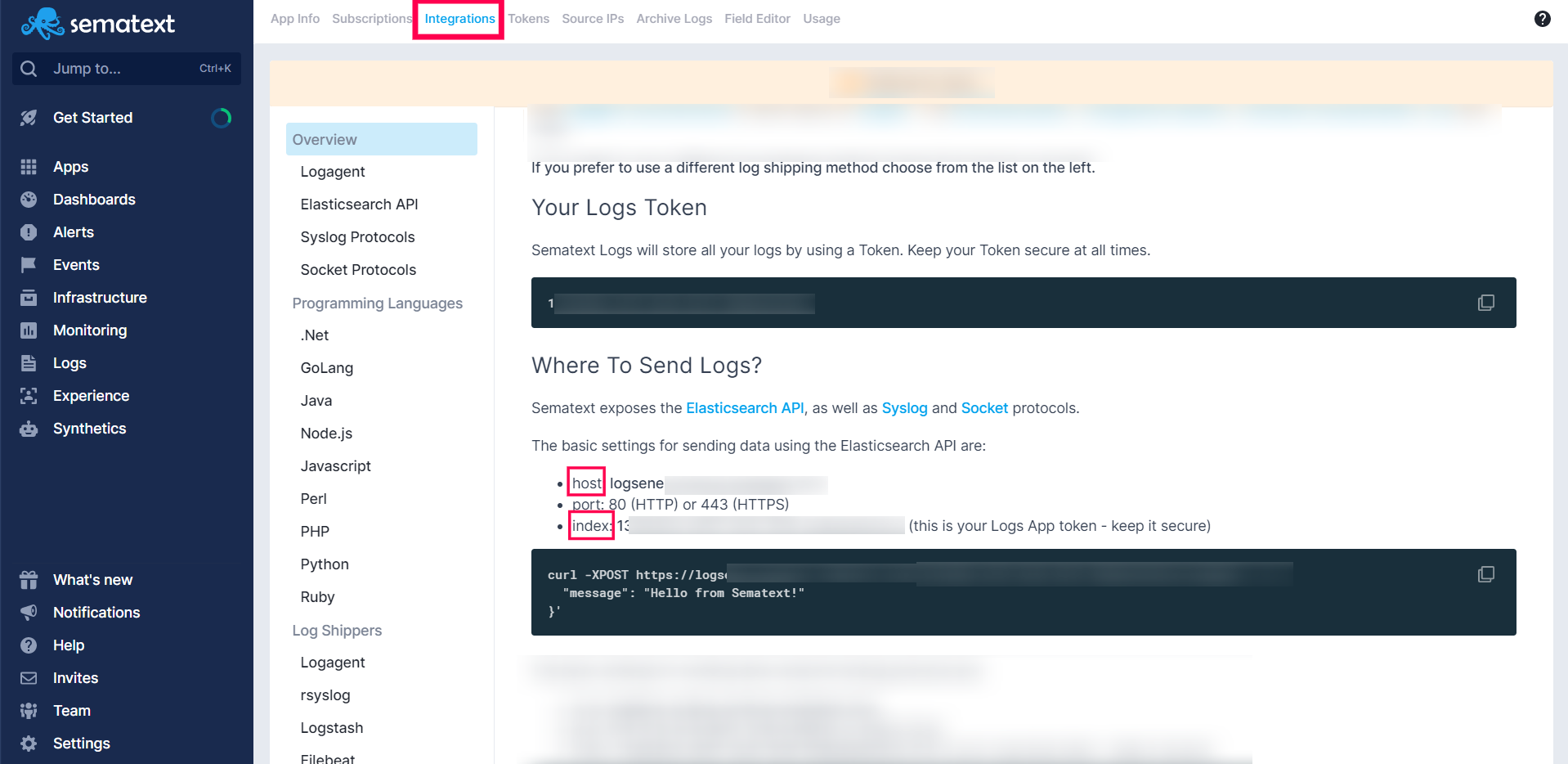Image resolution: width=1568 pixels, height=764 pixels.
Task: Click the Invites envelope icon
Action: click(29, 678)
